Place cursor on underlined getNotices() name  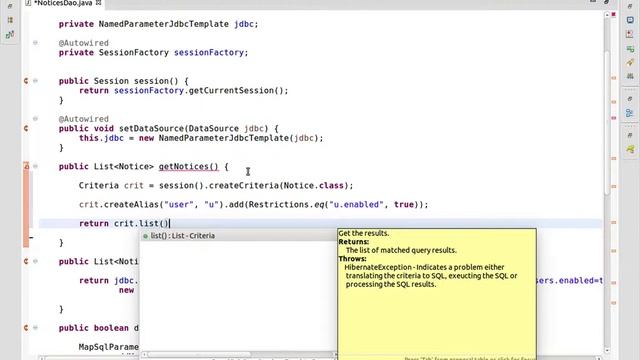[x=188, y=167]
